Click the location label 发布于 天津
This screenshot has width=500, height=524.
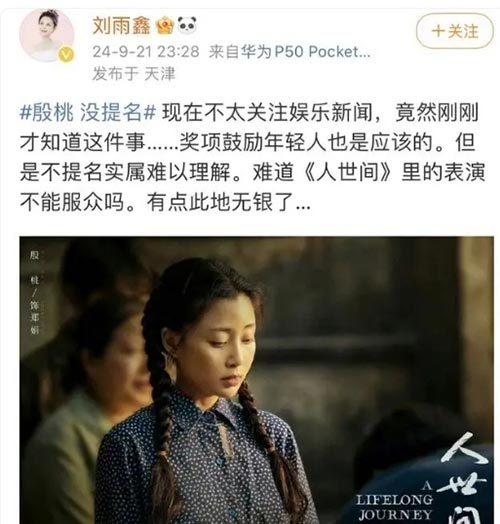(134, 74)
